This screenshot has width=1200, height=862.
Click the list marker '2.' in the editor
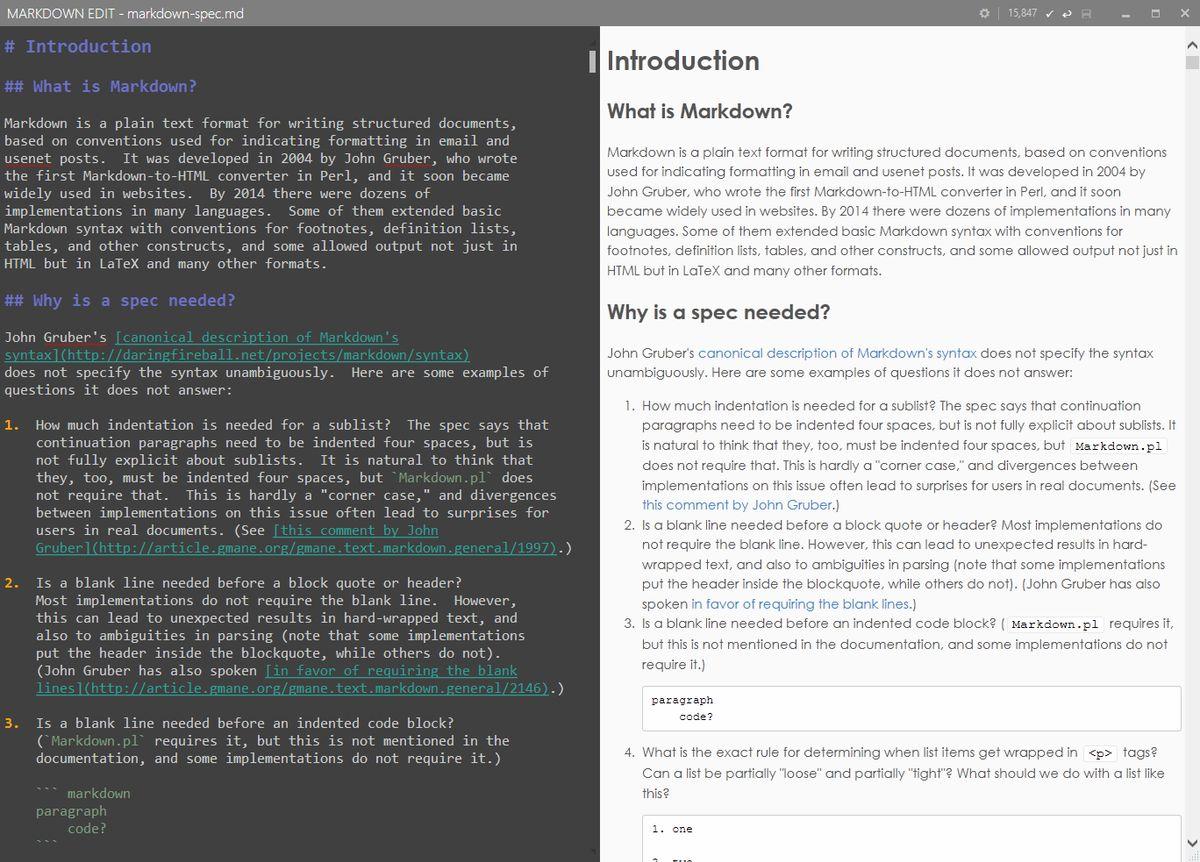(13, 583)
